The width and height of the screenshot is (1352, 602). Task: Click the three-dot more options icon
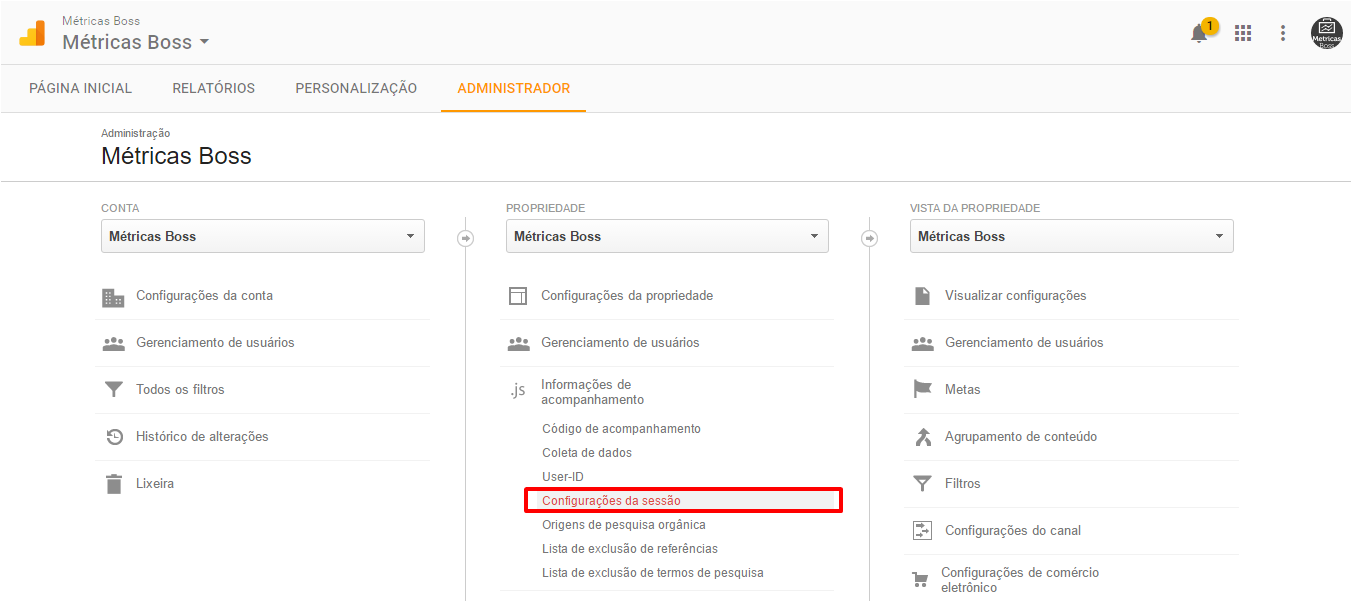1283,33
